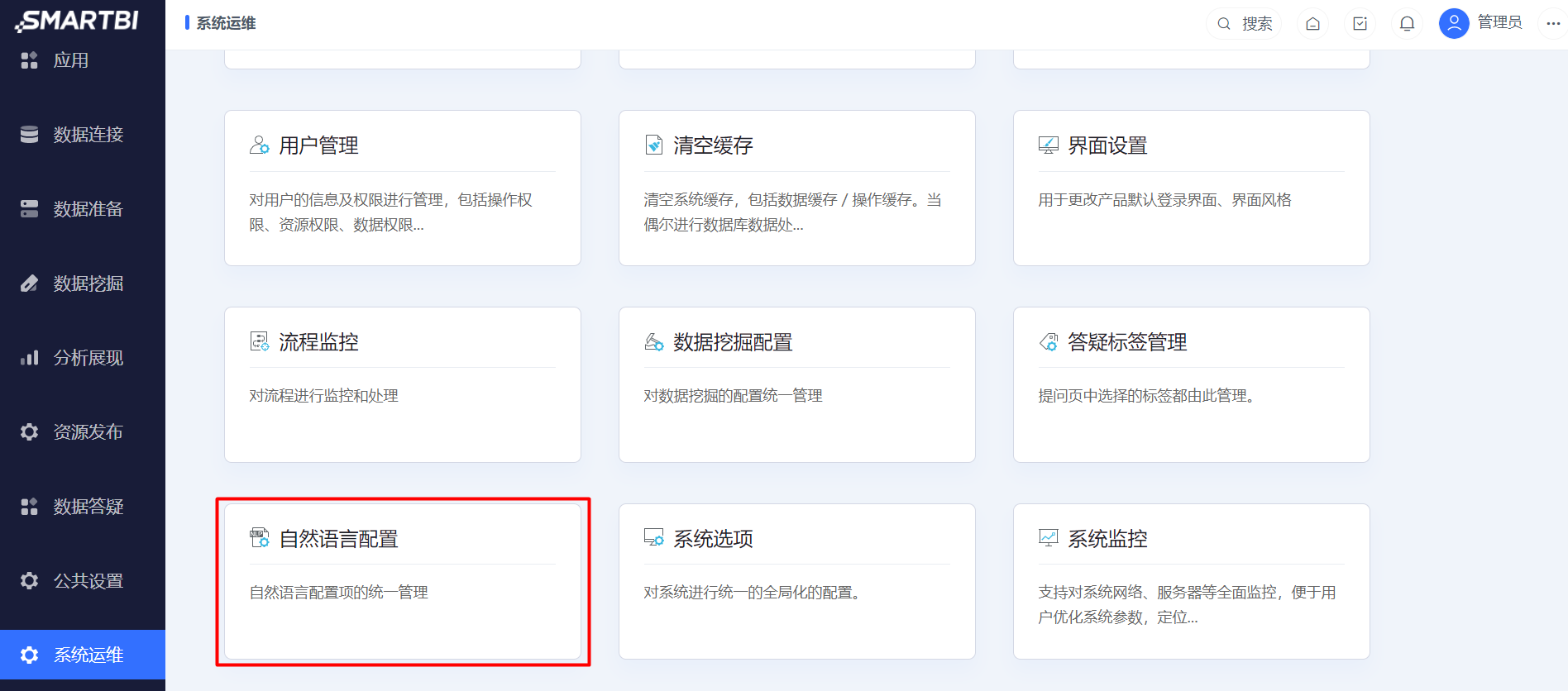The width and height of the screenshot is (1568, 691).
Task: Click the 系统监控 card description
Action: point(1188,605)
